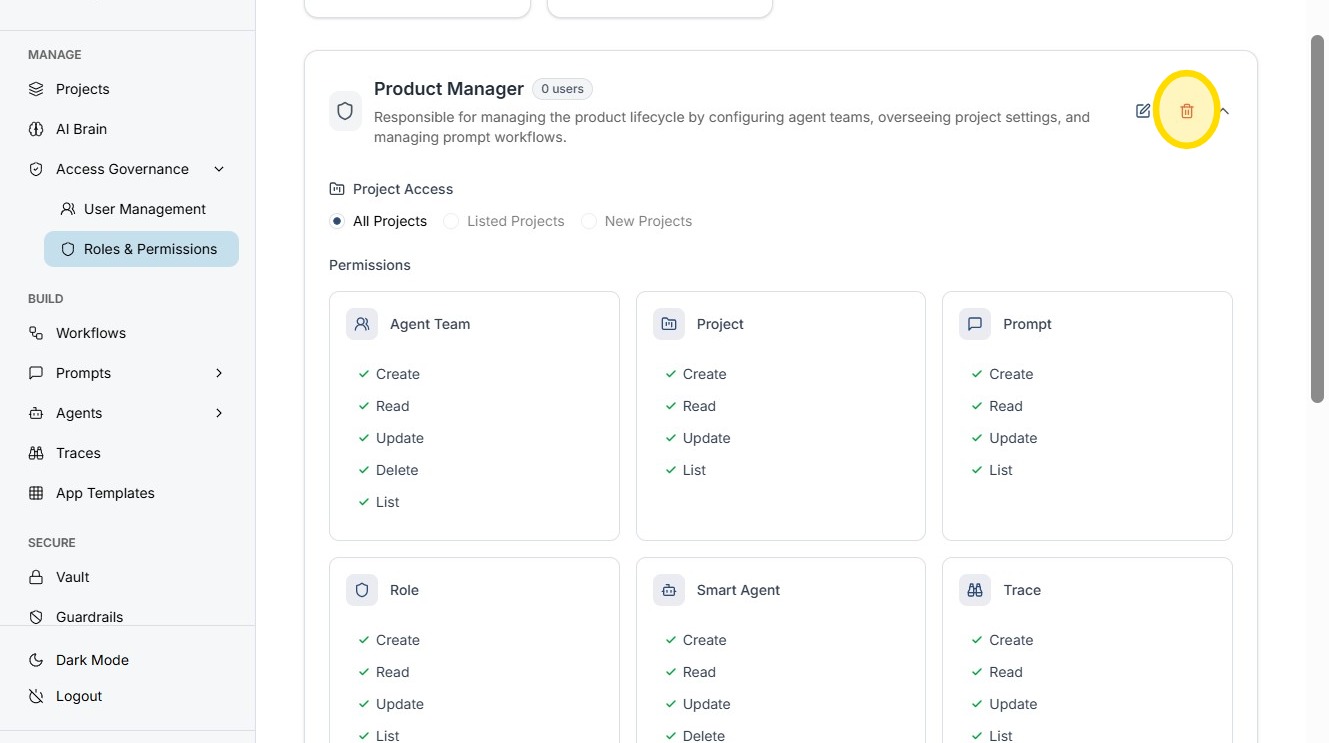Click the Product Manager shield icon

[x=345, y=111]
